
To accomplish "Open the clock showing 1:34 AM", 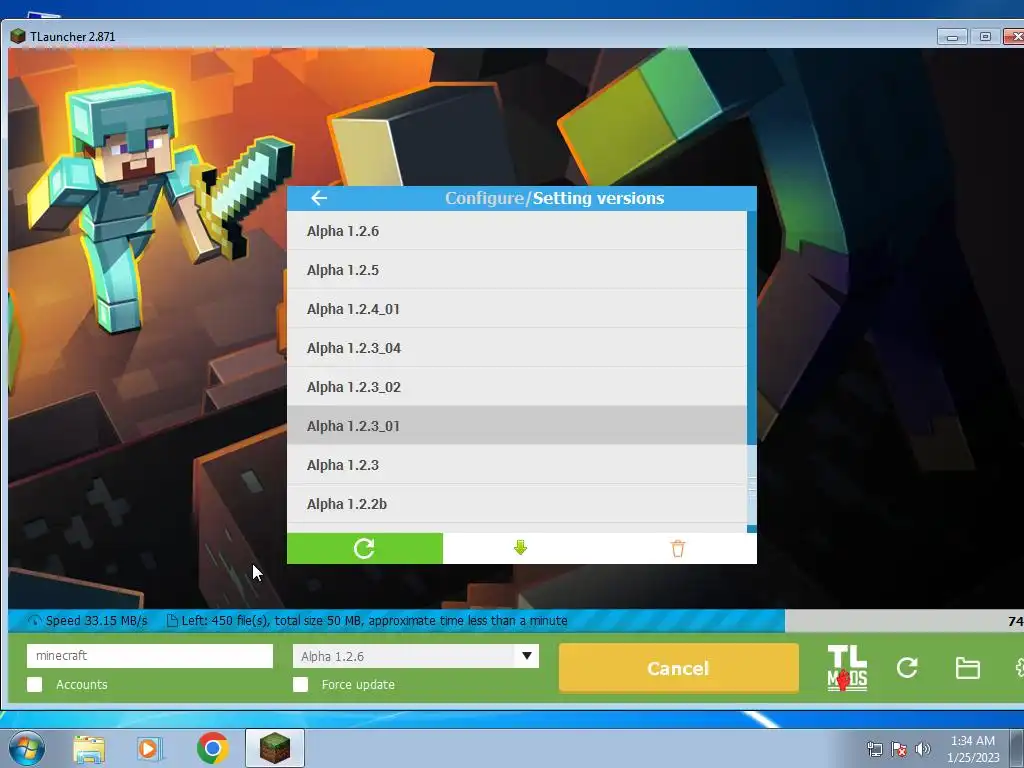I will tap(973, 749).
